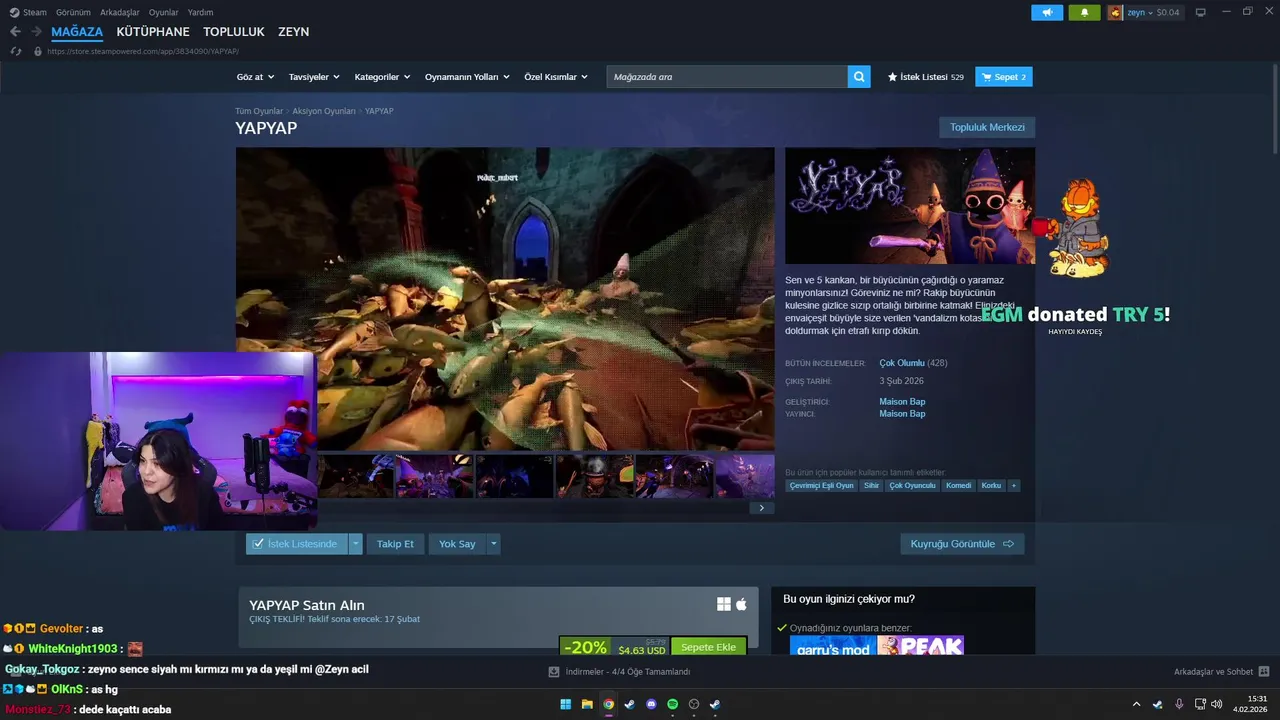Show hidden tray icons chevron
Viewport: 1280px width, 720px height.
point(1136,704)
